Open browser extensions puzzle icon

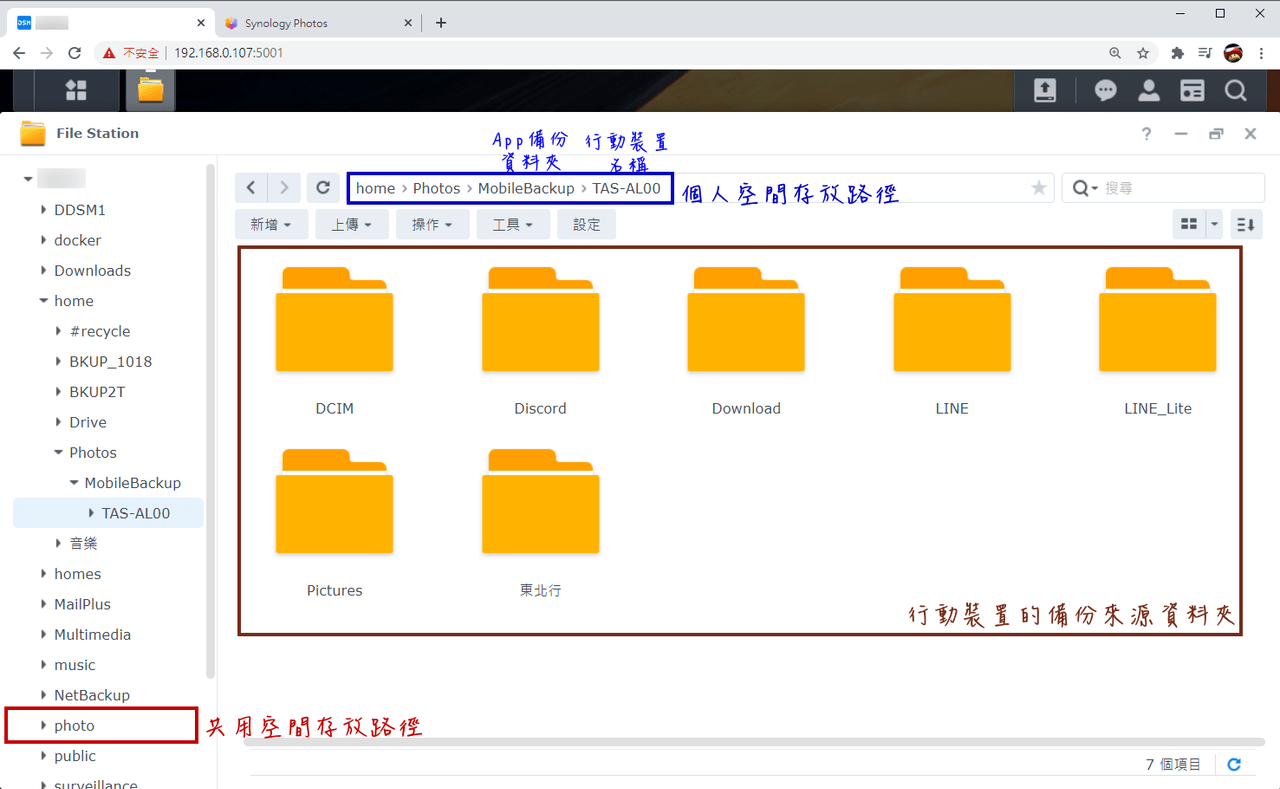pos(1178,53)
